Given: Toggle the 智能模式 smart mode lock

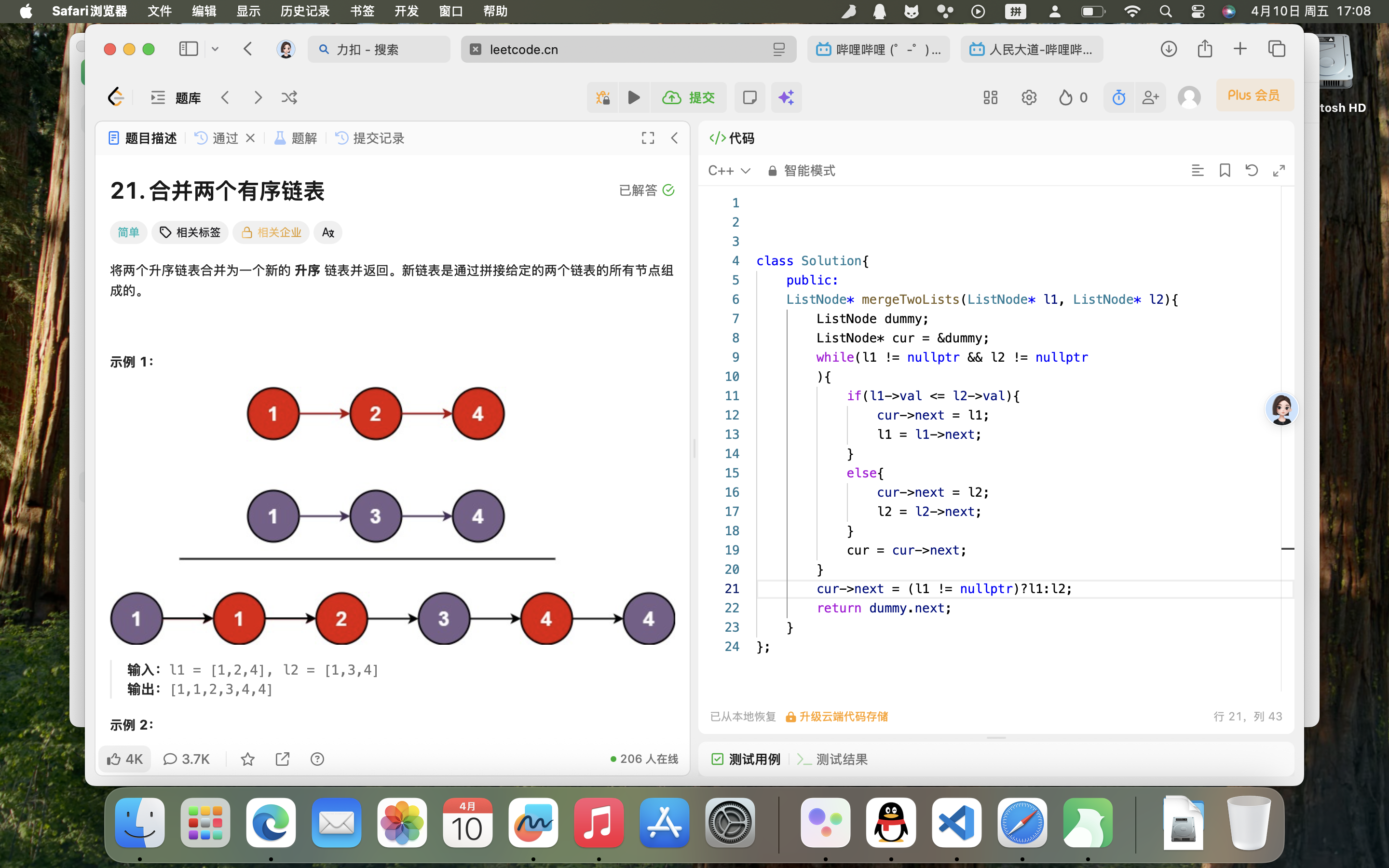Looking at the screenshot, I should click(801, 171).
